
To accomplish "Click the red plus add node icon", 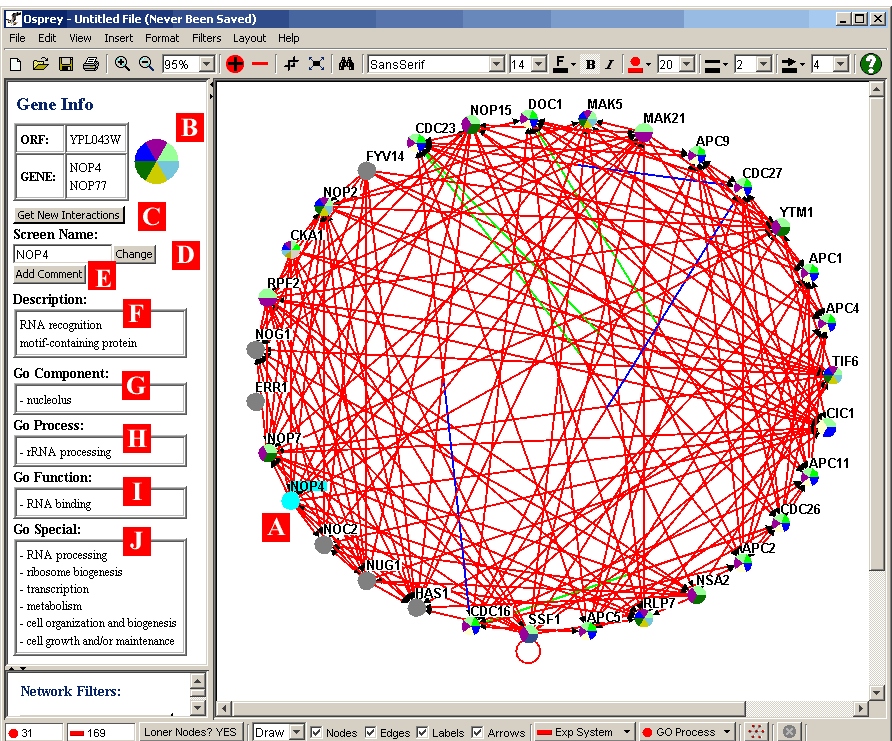I will [234, 64].
